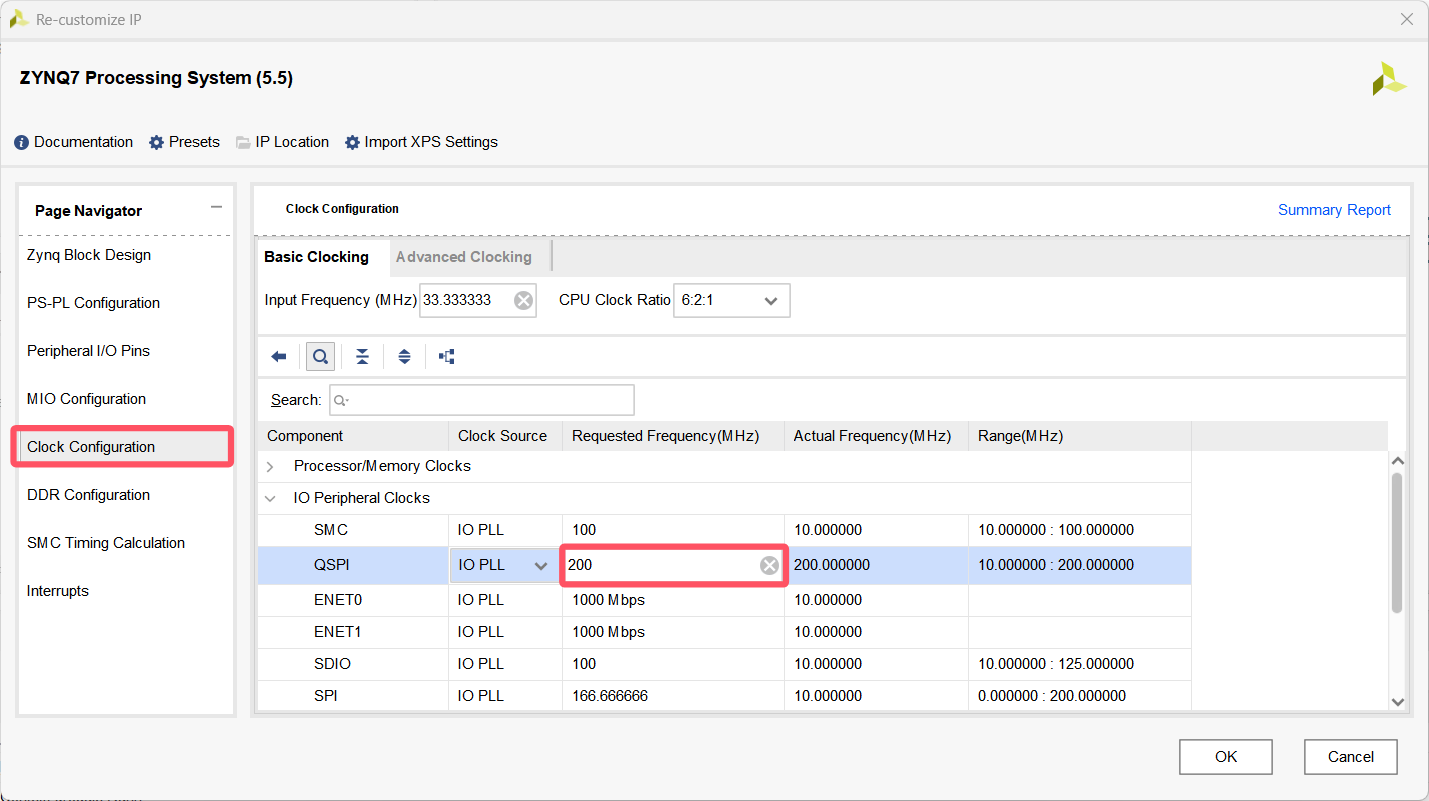Viewport: 1429px width, 801px height.
Task: Open the QSPI Clock Source dropdown
Action: [x=505, y=565]
